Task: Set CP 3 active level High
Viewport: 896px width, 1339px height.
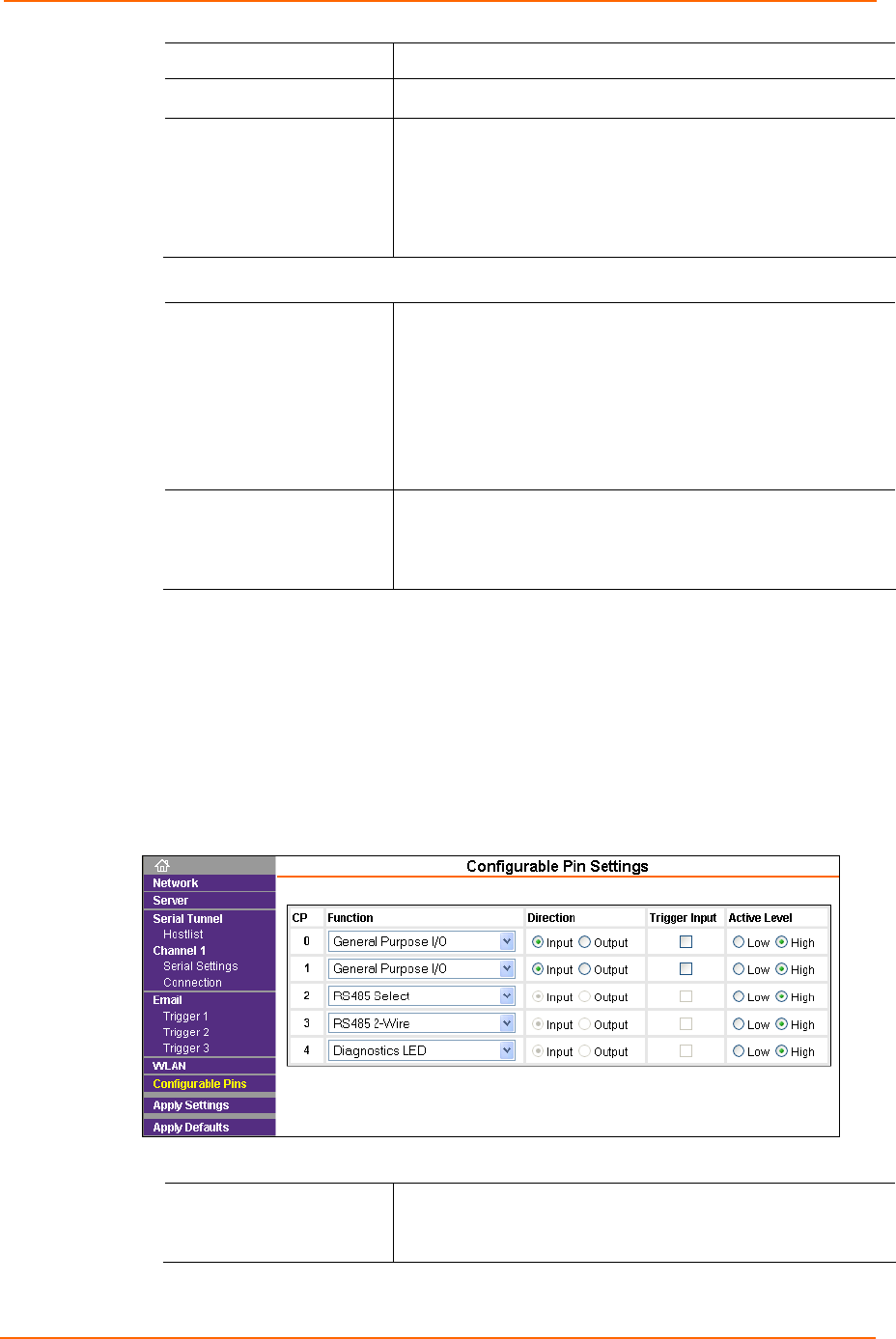Action: pos(782,1024)
